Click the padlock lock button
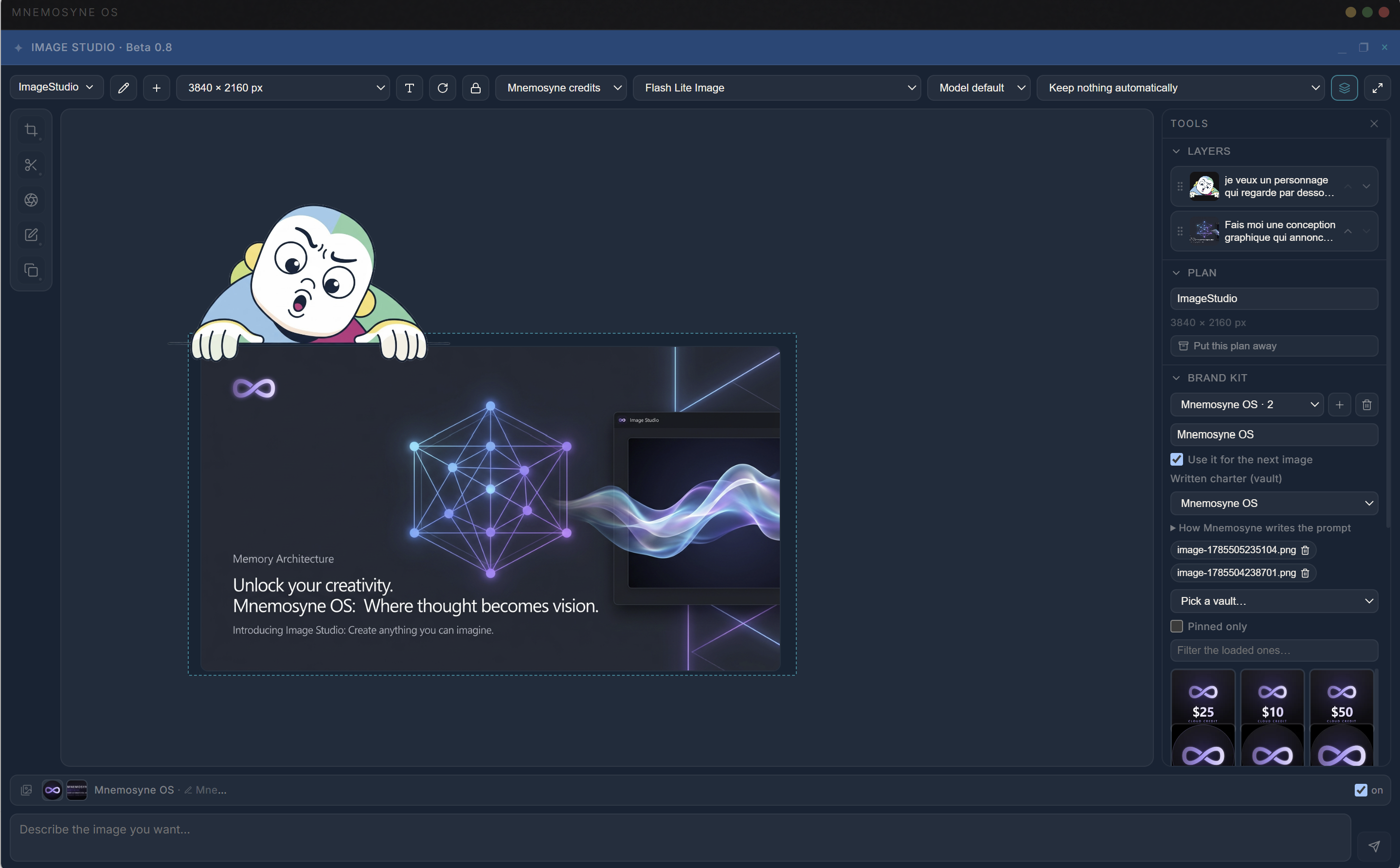 [x=476, y=88]
